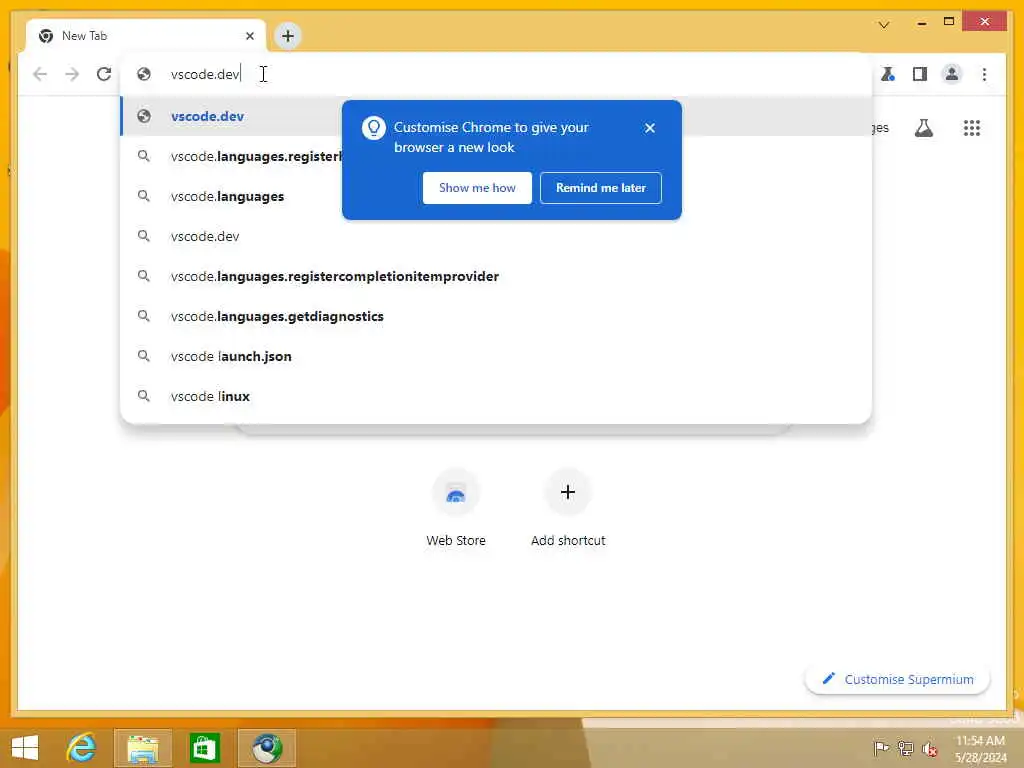Image resolution: width=1024 pixels, height=768 pixels.
Task: Open the tab search chevron
Action: pos(884,25)
